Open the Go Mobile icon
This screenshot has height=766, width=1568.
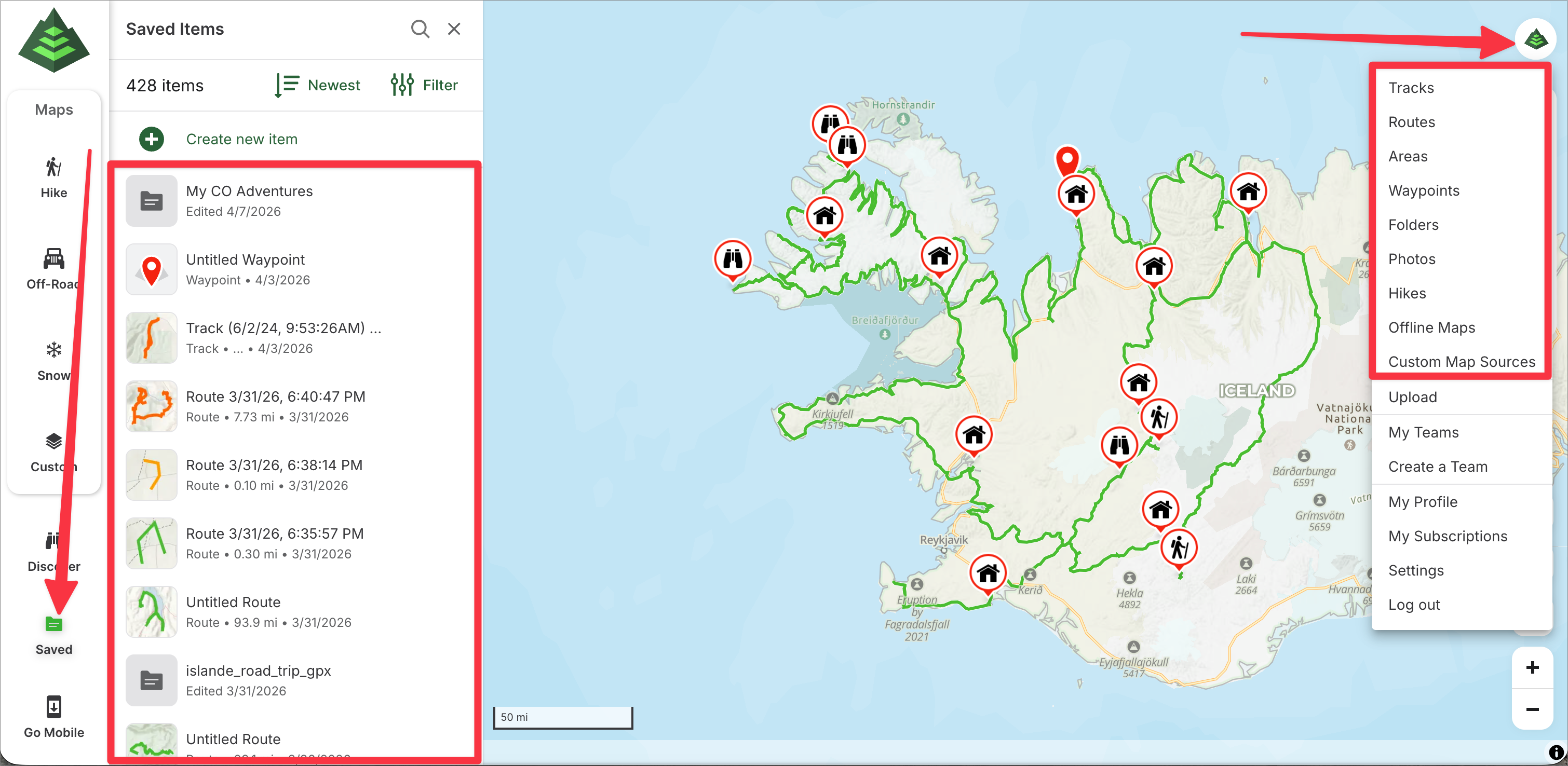click(x=53, y=707)
